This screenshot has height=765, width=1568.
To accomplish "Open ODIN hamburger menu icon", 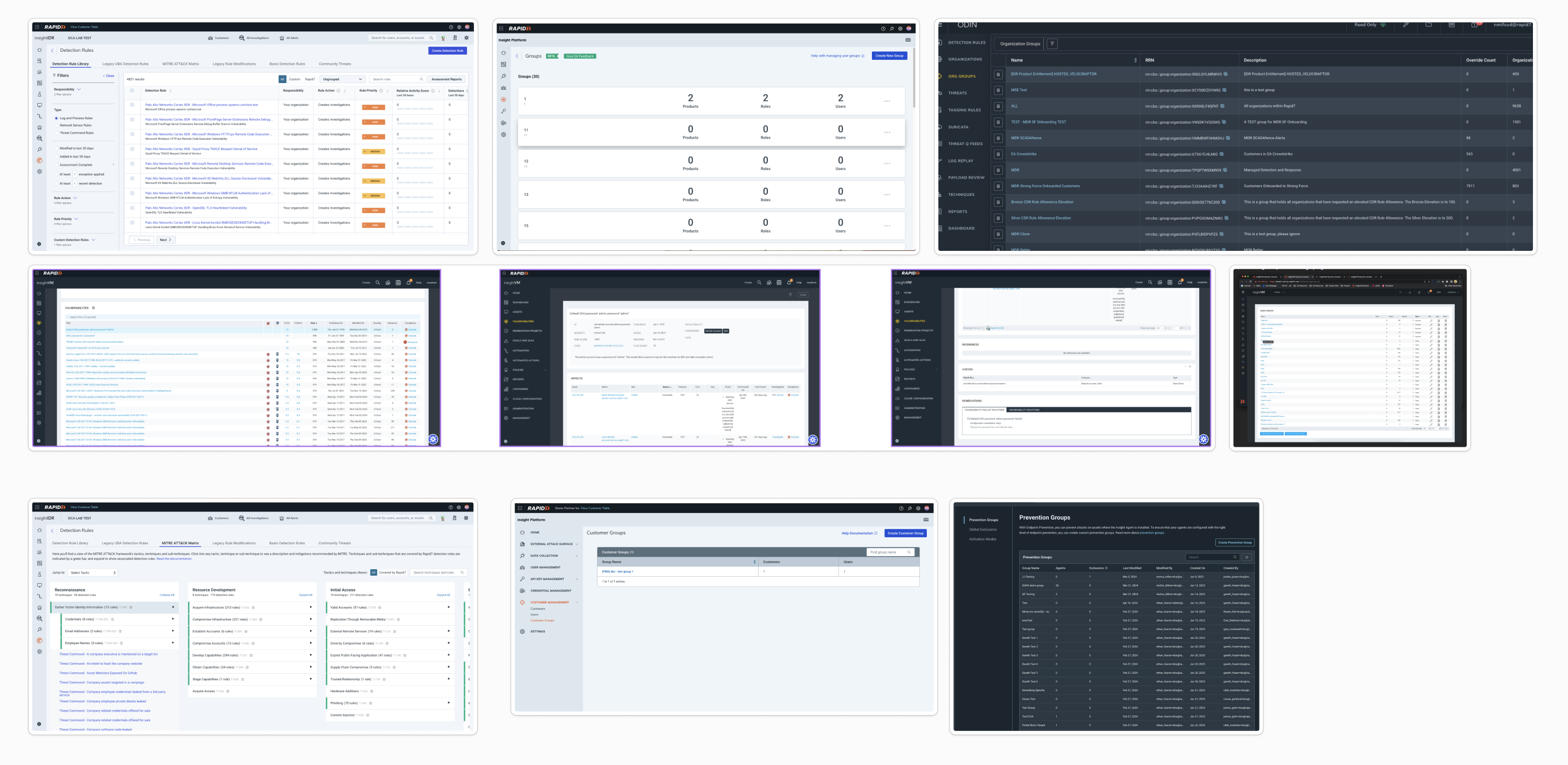I will [x=941, y=25].
